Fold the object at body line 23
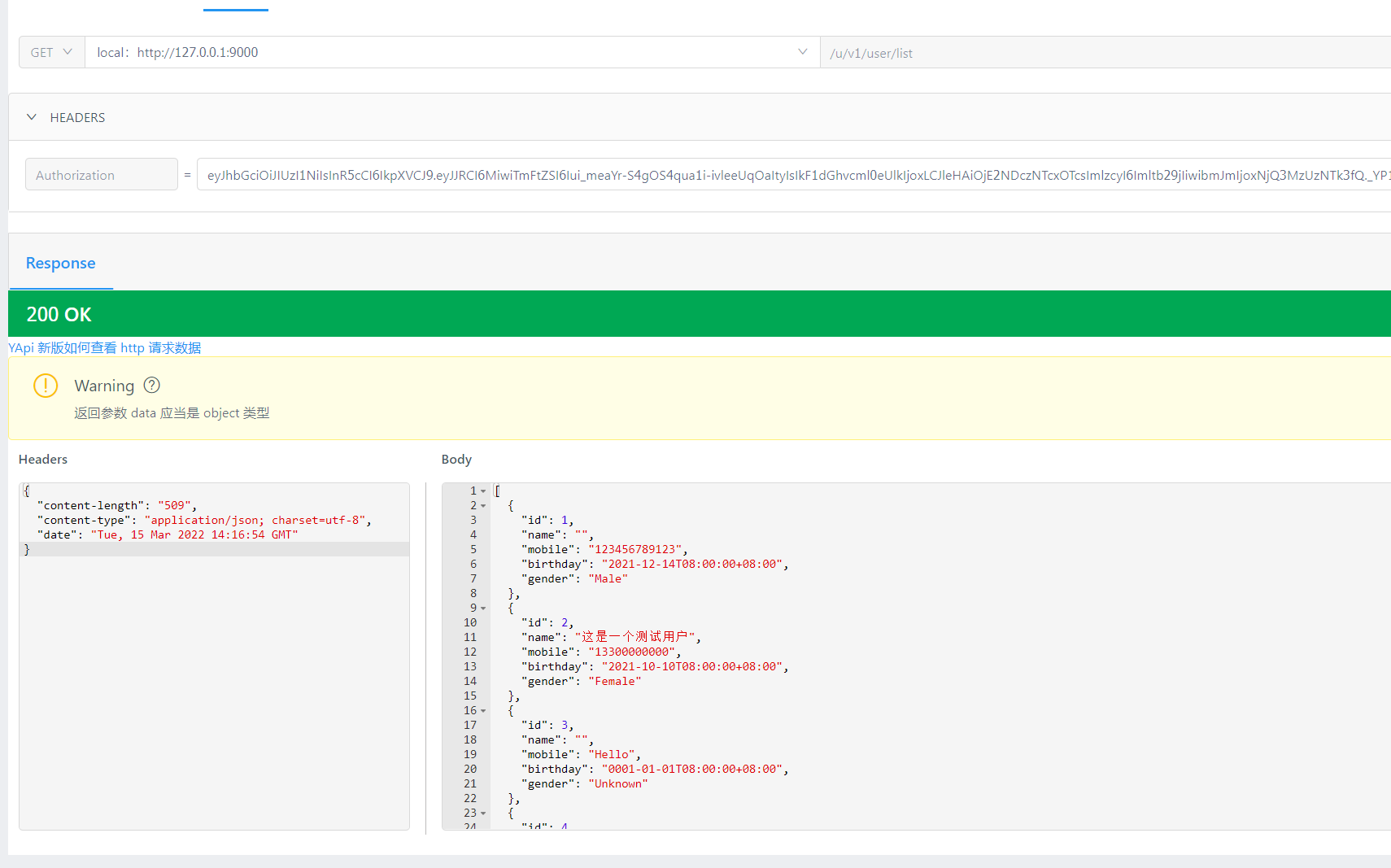The width and height of the screenshot is (1391, 868). [483, 813]
